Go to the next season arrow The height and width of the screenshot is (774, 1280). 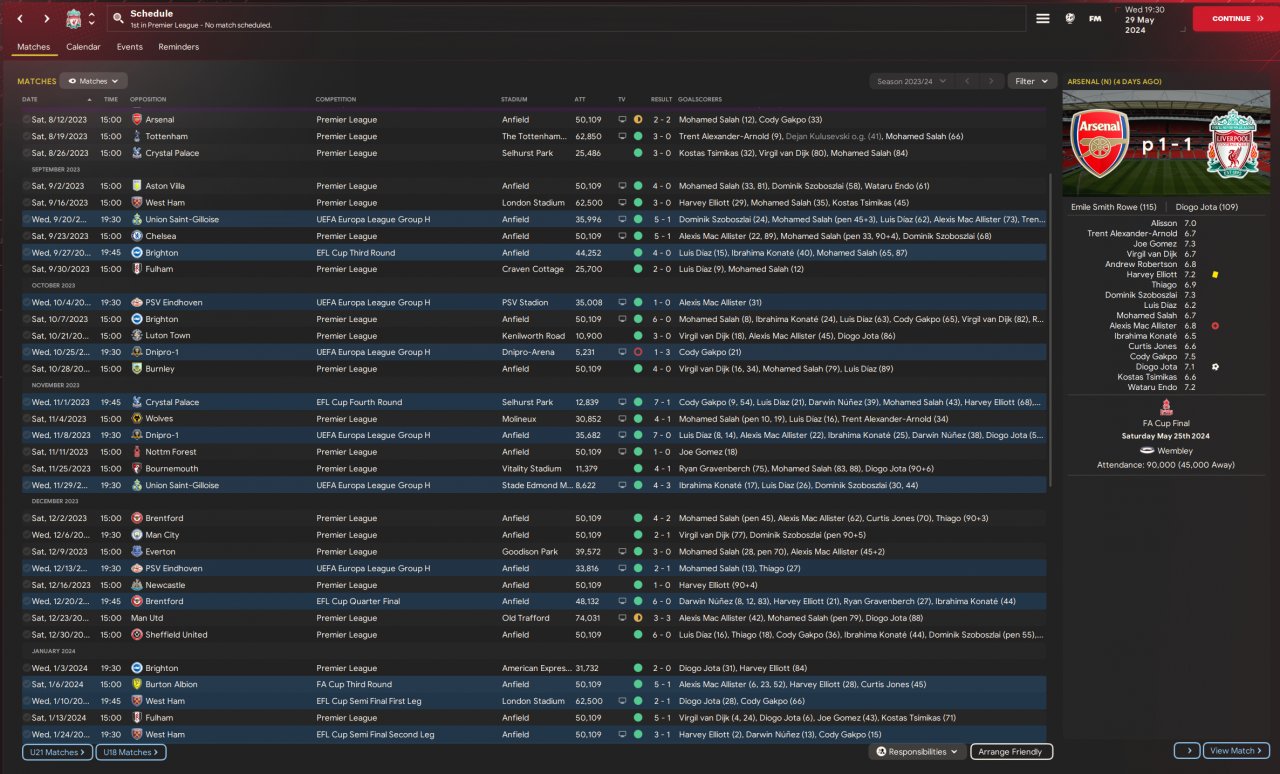click(x=991, y=81)
